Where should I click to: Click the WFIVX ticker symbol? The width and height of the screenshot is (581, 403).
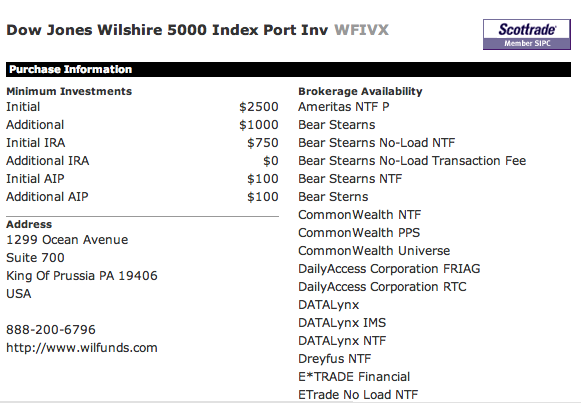[x=361, y=30]
